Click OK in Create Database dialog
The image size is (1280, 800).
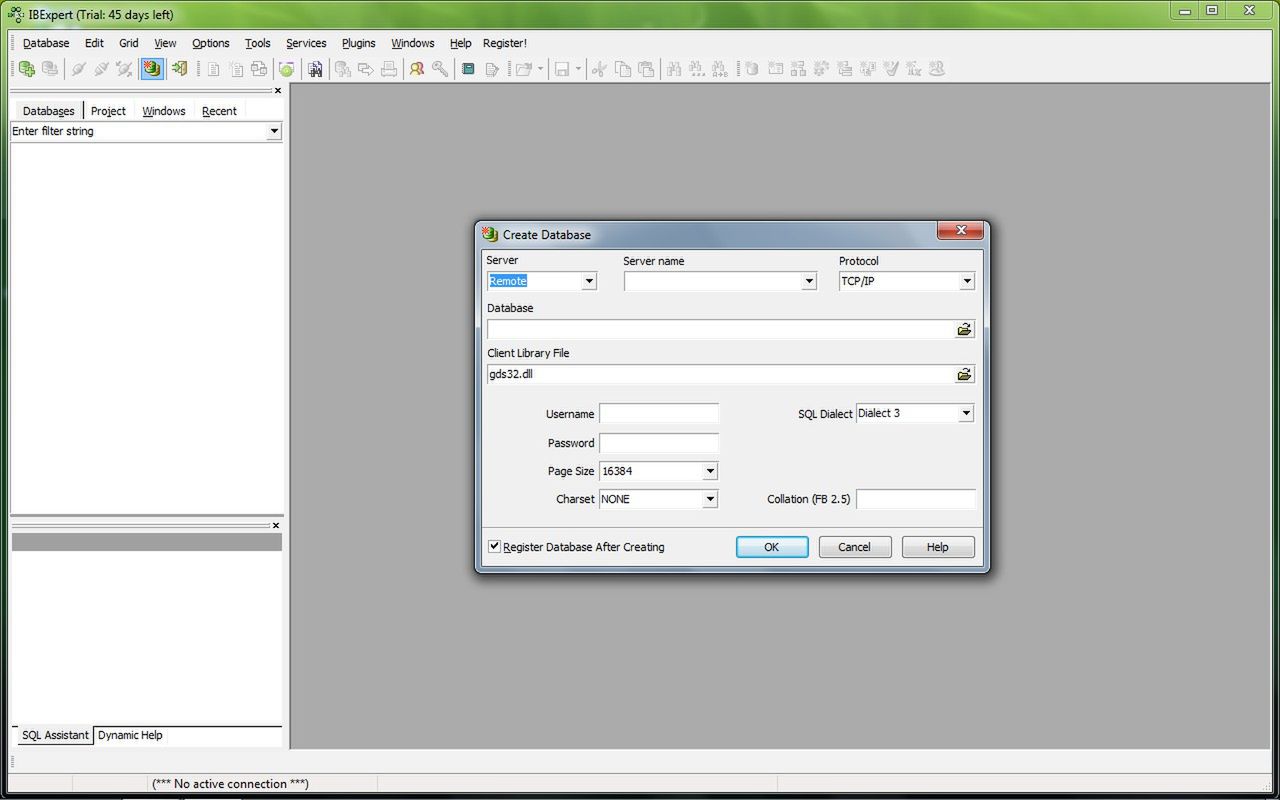[x=772, y=547]
